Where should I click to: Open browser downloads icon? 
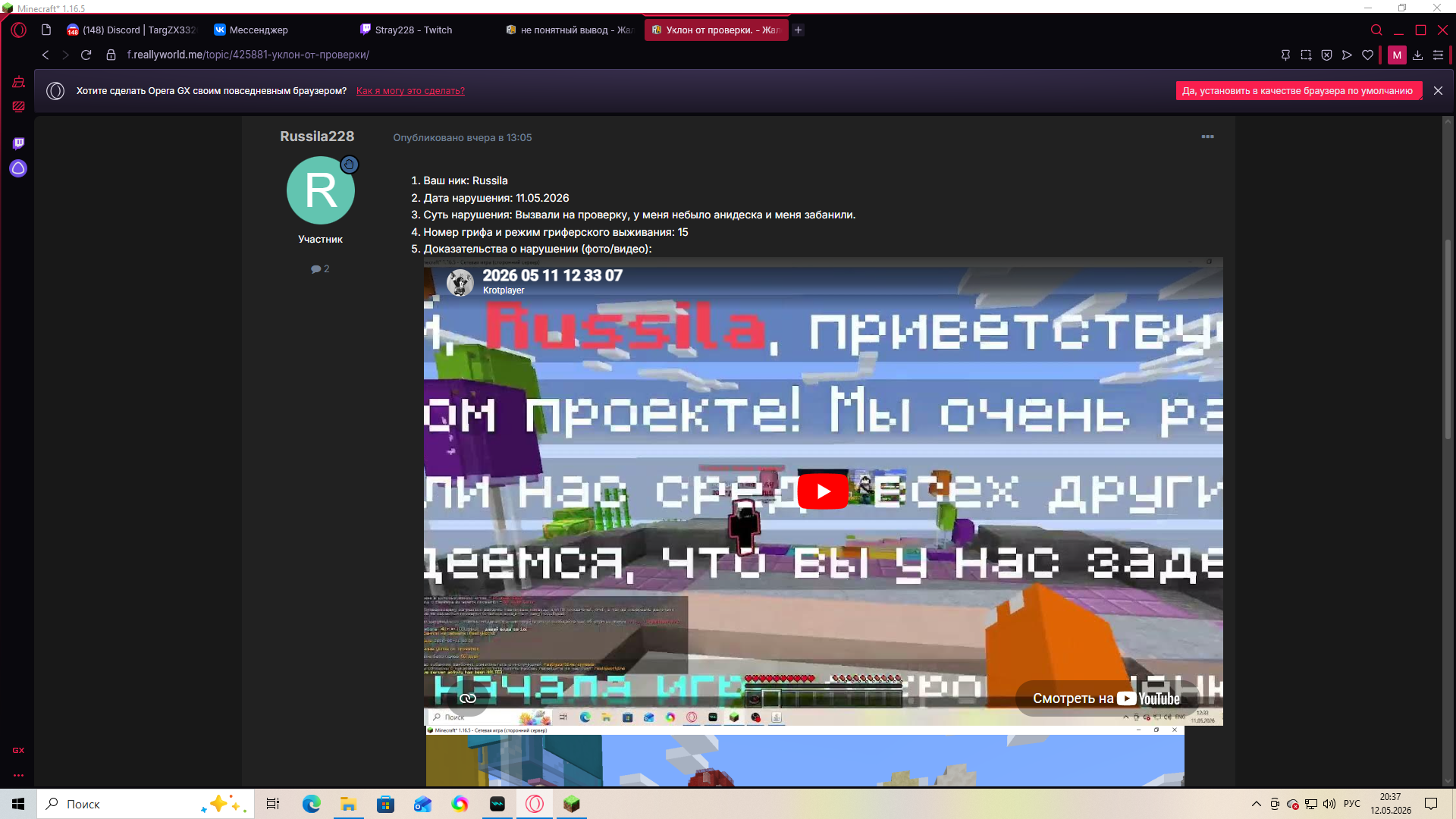[1417, 55]
